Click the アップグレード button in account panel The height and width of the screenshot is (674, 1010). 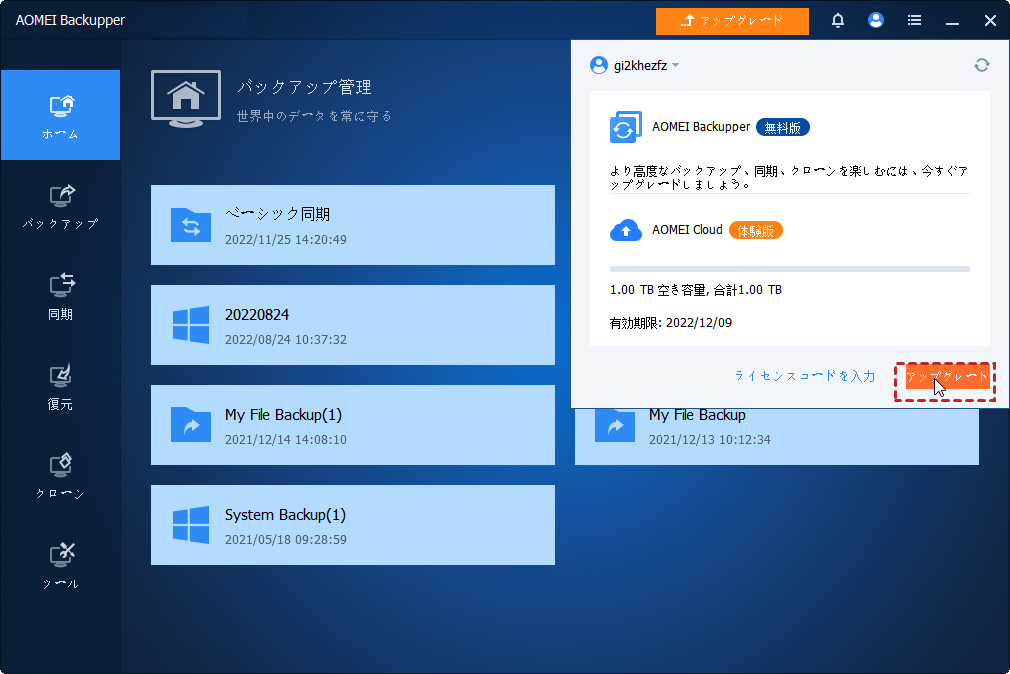[946, 377]
